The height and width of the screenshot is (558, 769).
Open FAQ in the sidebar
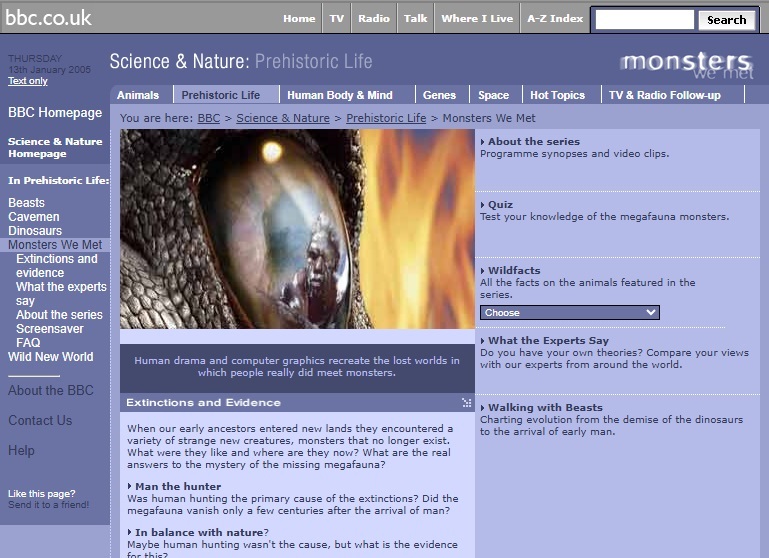[x=28, y=343]
